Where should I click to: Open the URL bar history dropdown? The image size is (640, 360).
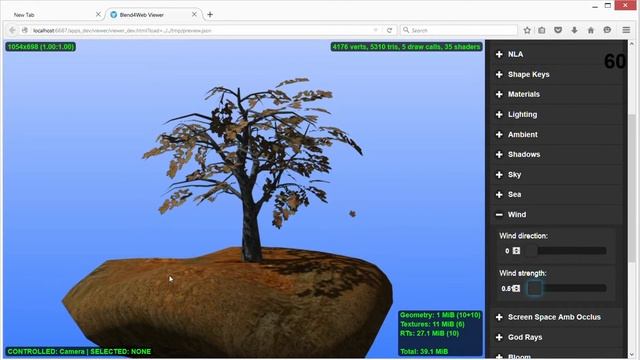[x=376, y=30]
